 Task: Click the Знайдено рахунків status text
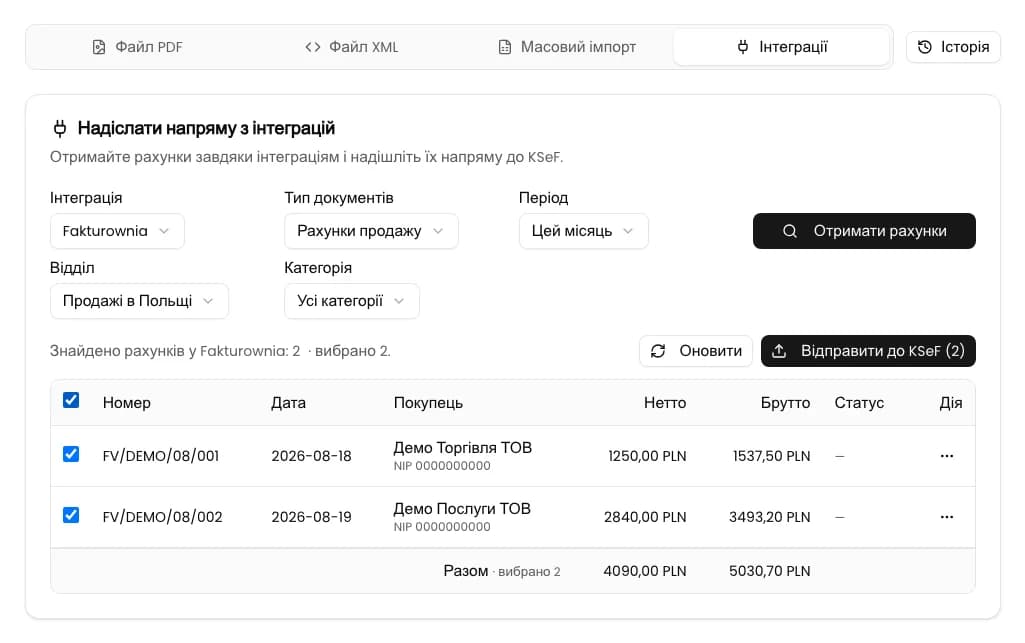click(220, 351)
